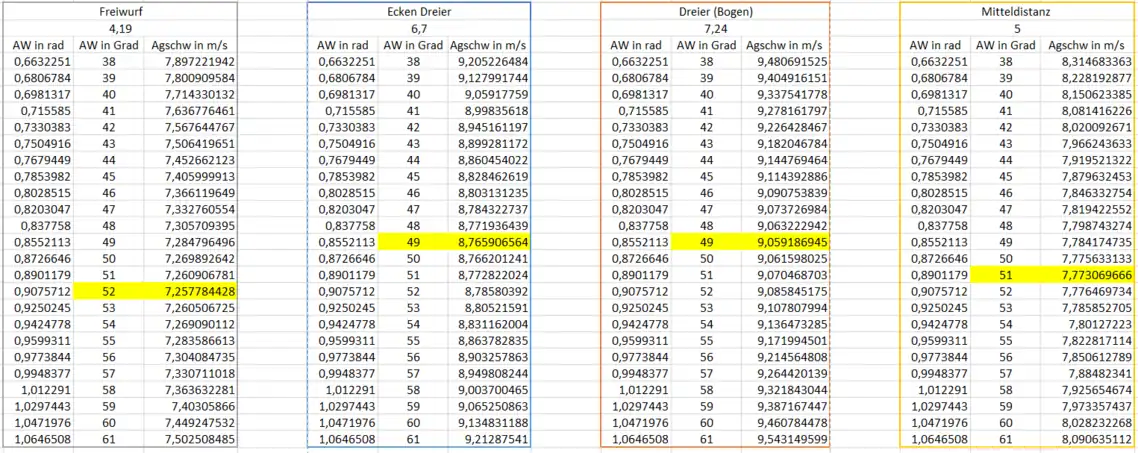The width and height of the screenshot is (1138, 453).
Task: Select the yellow highlighted cell 8,765906564
Action: click(x=489, y=242)
